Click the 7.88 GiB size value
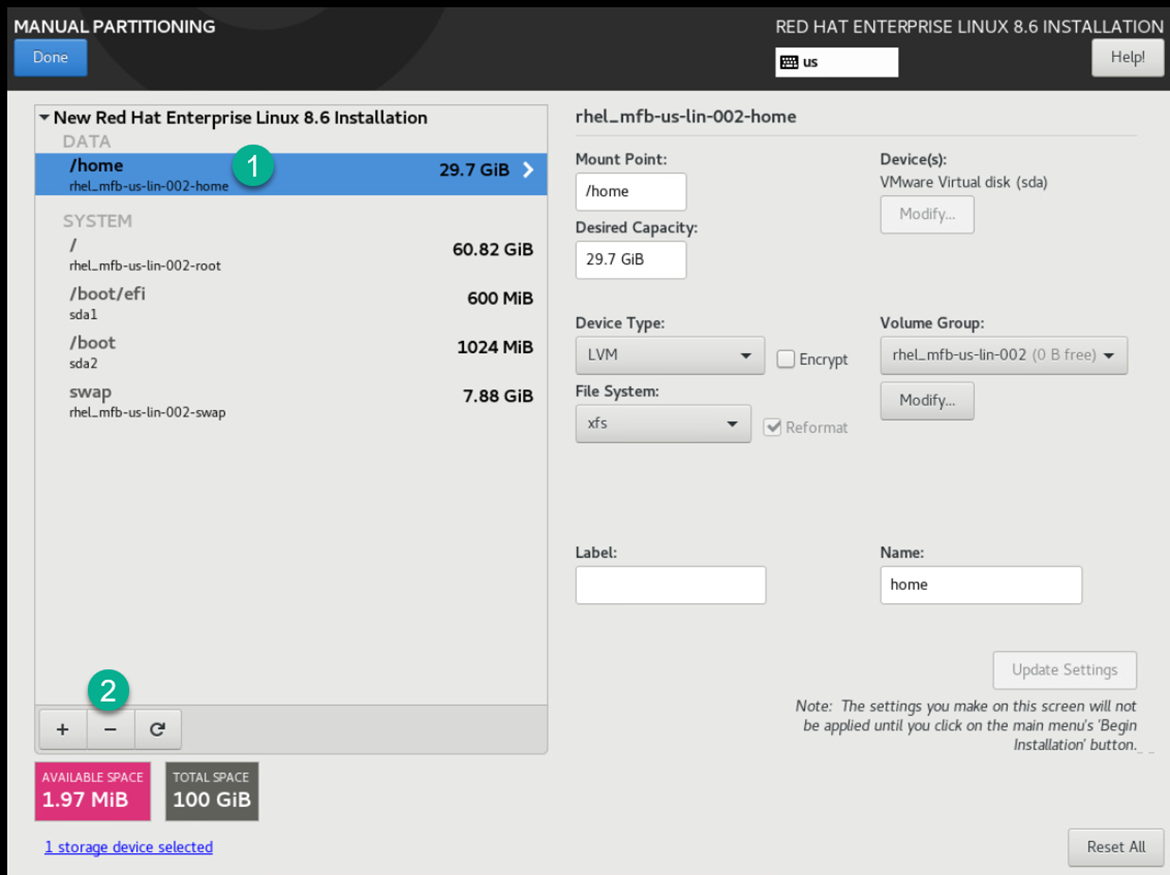 click(x=498, y=396)
